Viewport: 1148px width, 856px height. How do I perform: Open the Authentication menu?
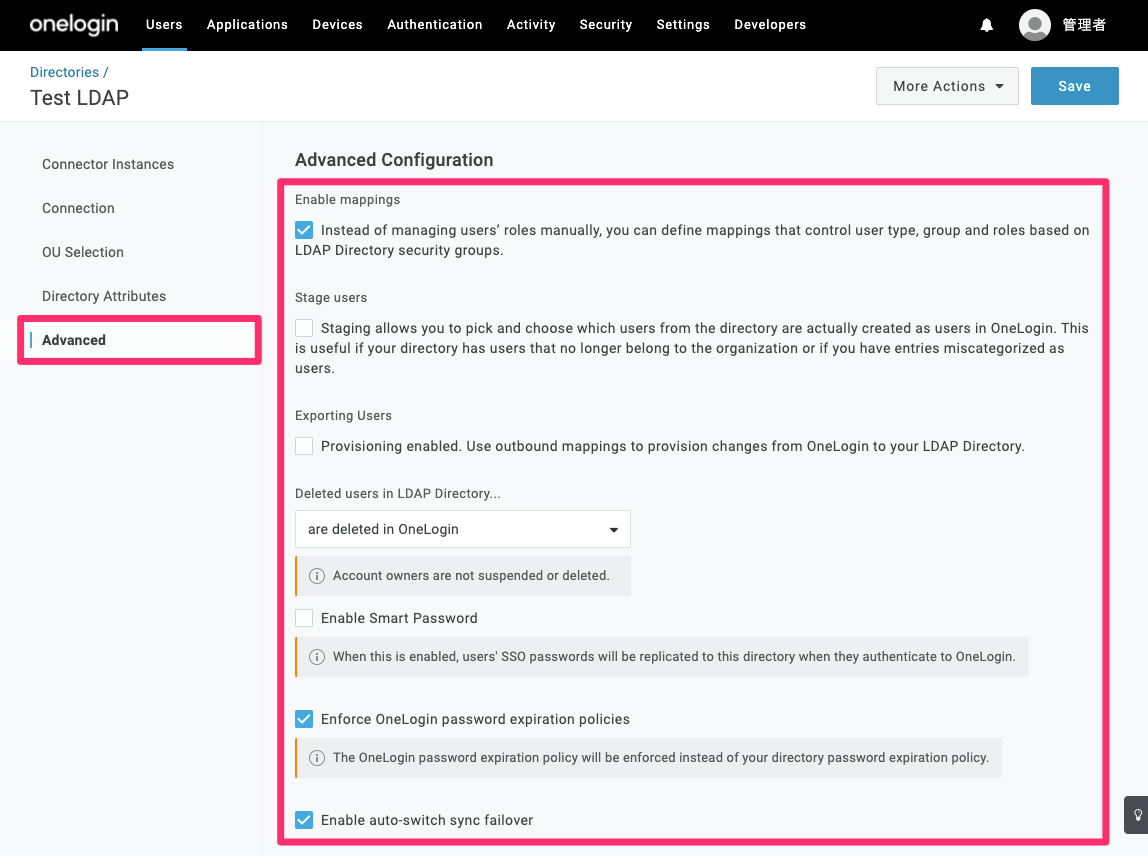tap(435, 25)
